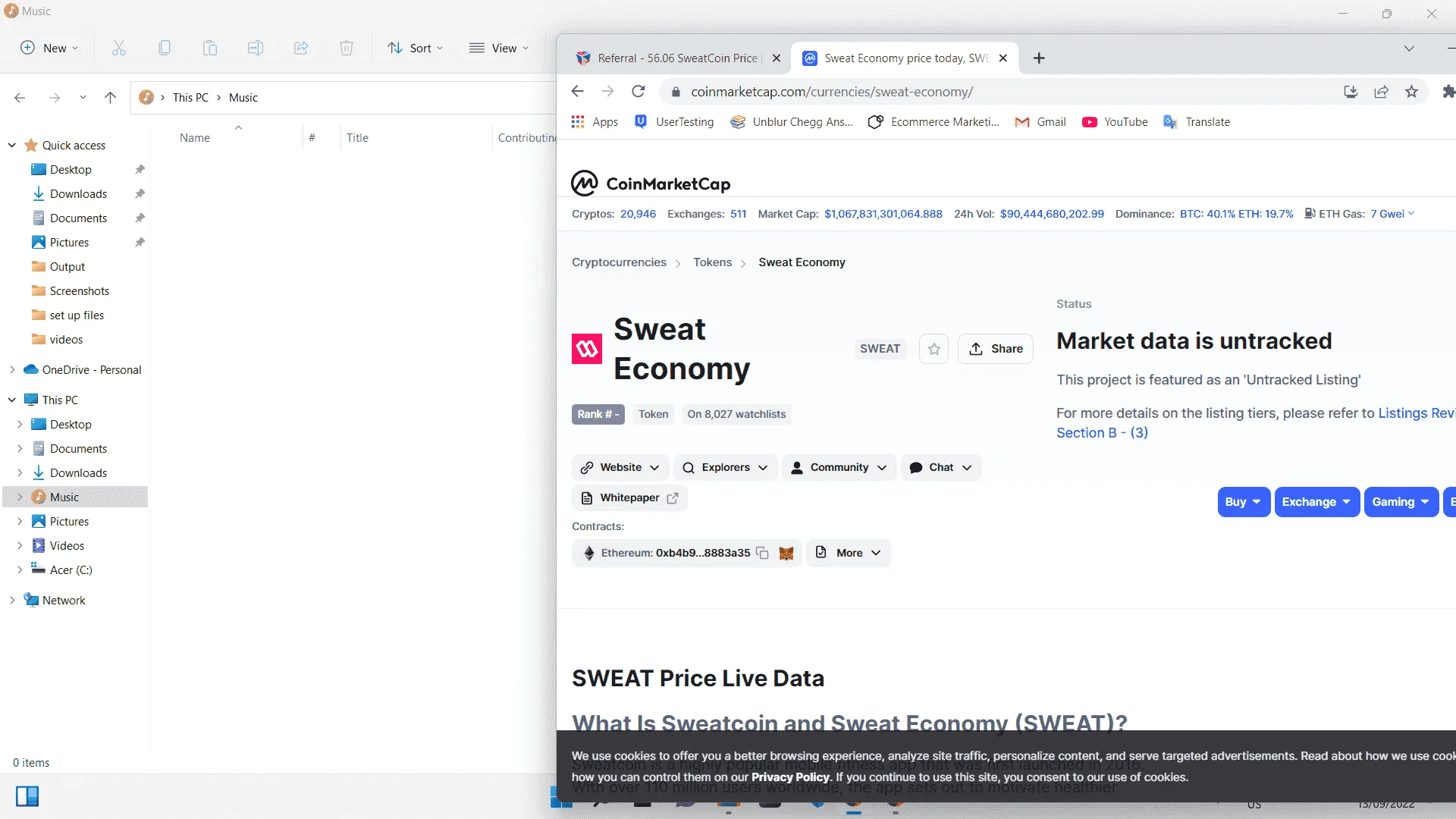The image size is (1456, 819).
Task: Click the Ecommerce Marketing bookmark
Action: click(934, 122)
